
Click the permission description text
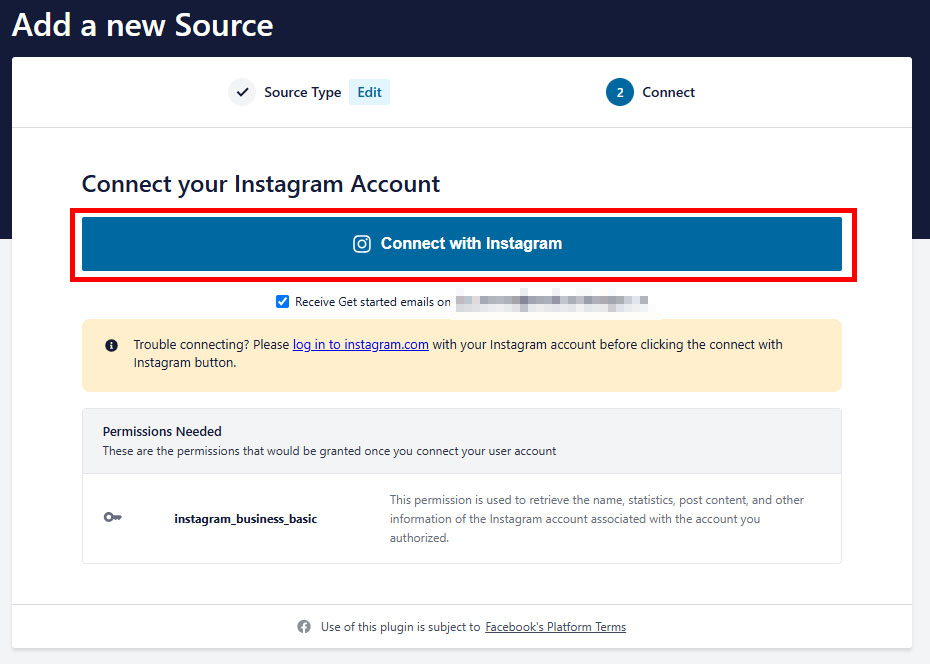tap(597, 519)
